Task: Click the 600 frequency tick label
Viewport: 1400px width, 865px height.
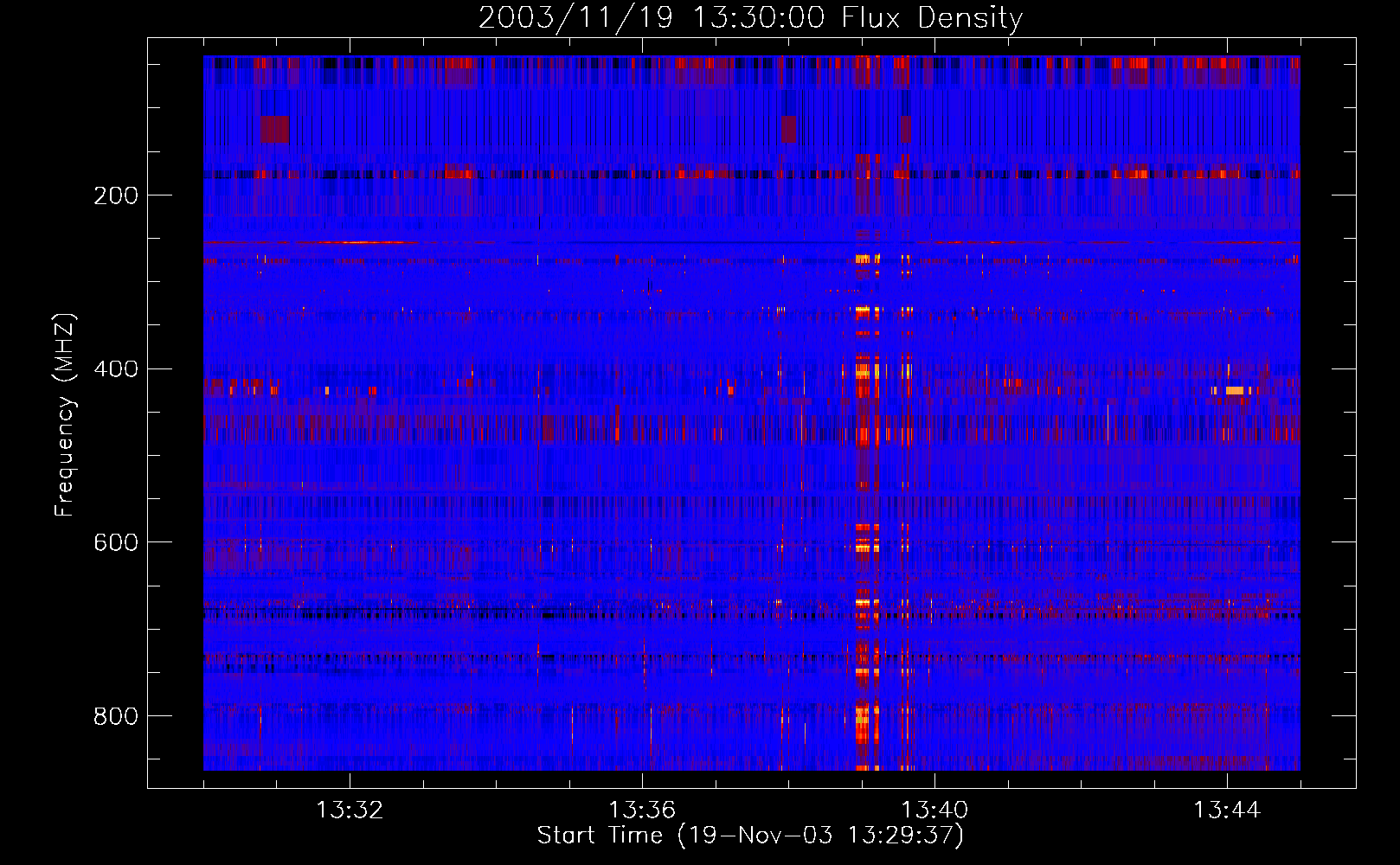Action: tap(116, 542)
